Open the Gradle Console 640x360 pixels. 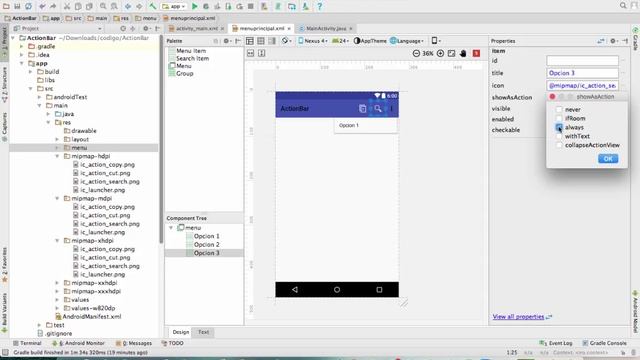coord(604,343)
